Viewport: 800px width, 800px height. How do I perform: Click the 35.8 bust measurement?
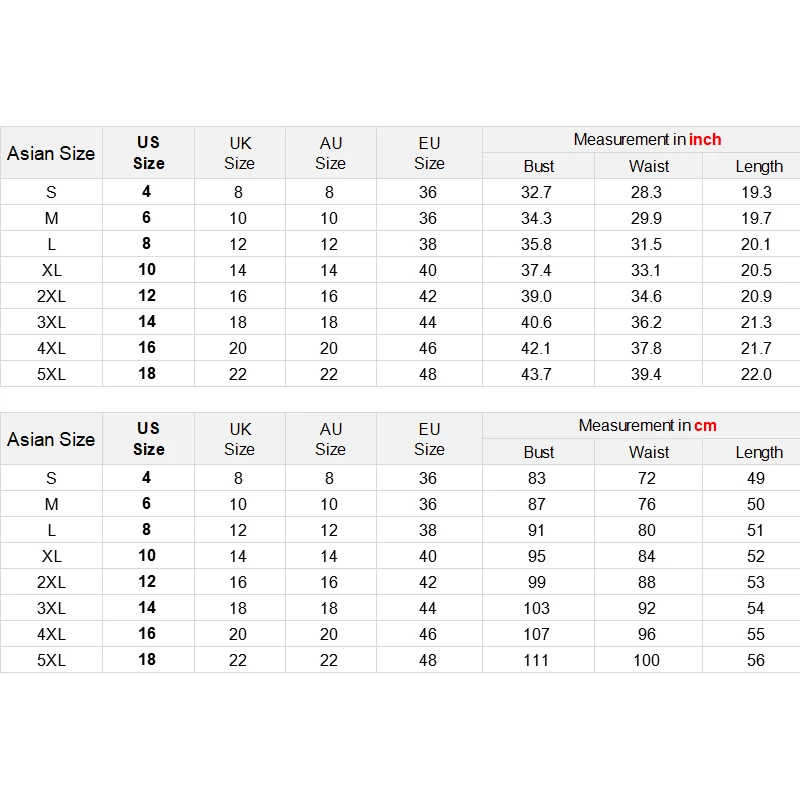click(x=537, y=244)
